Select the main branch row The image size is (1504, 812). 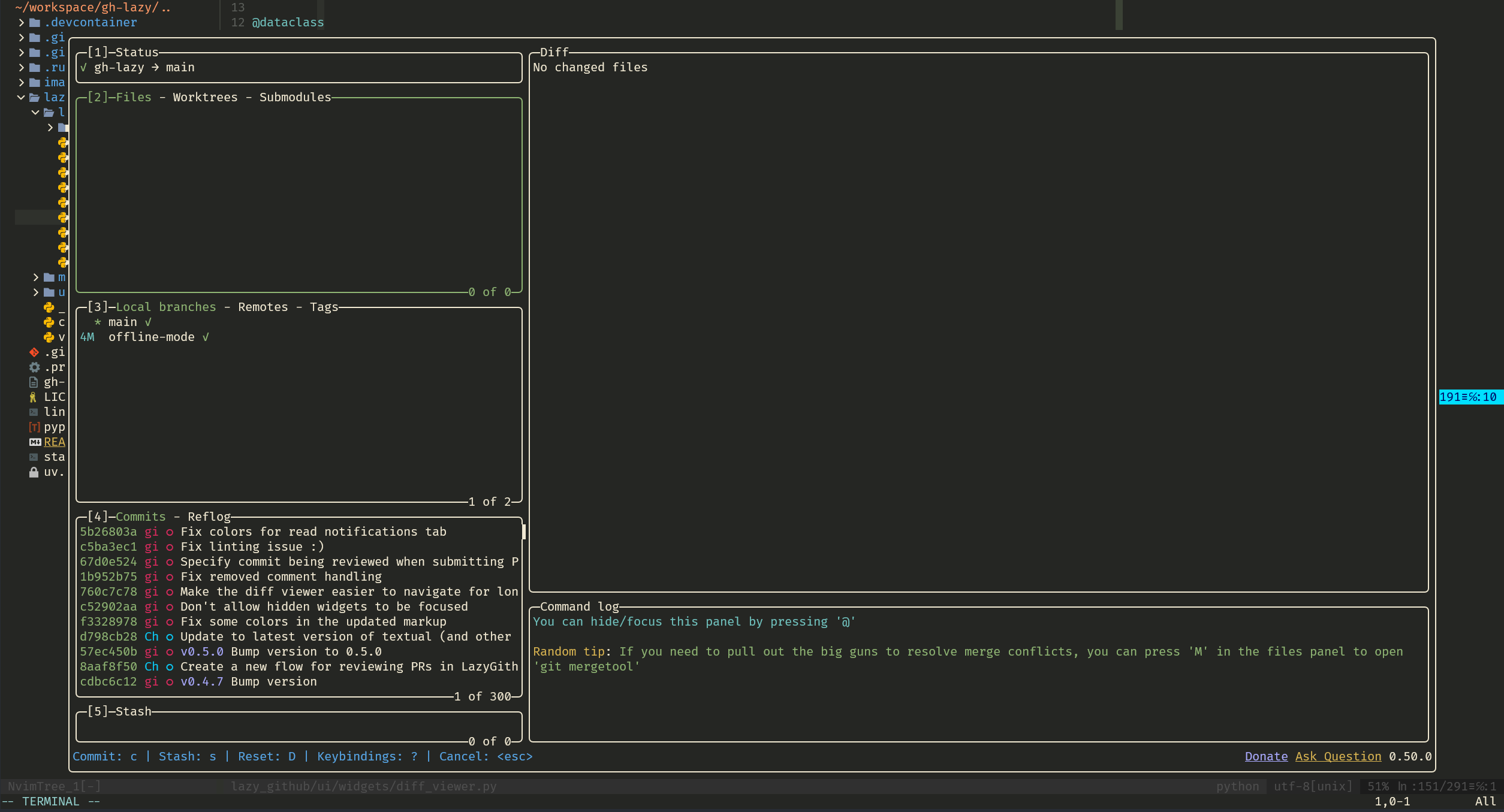coord(299,322)
